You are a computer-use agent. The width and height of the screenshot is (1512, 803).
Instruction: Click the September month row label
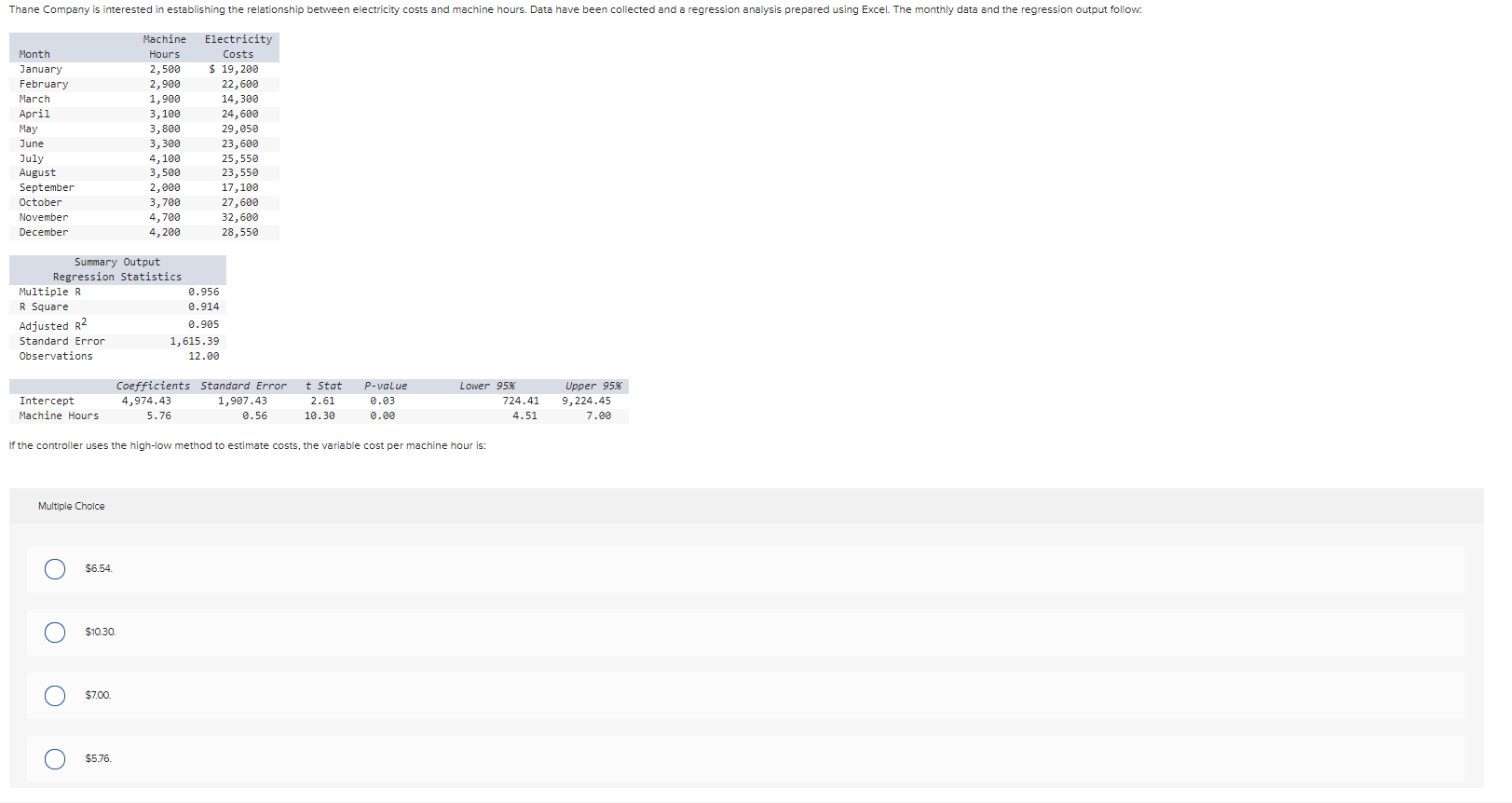click(47, 188)
